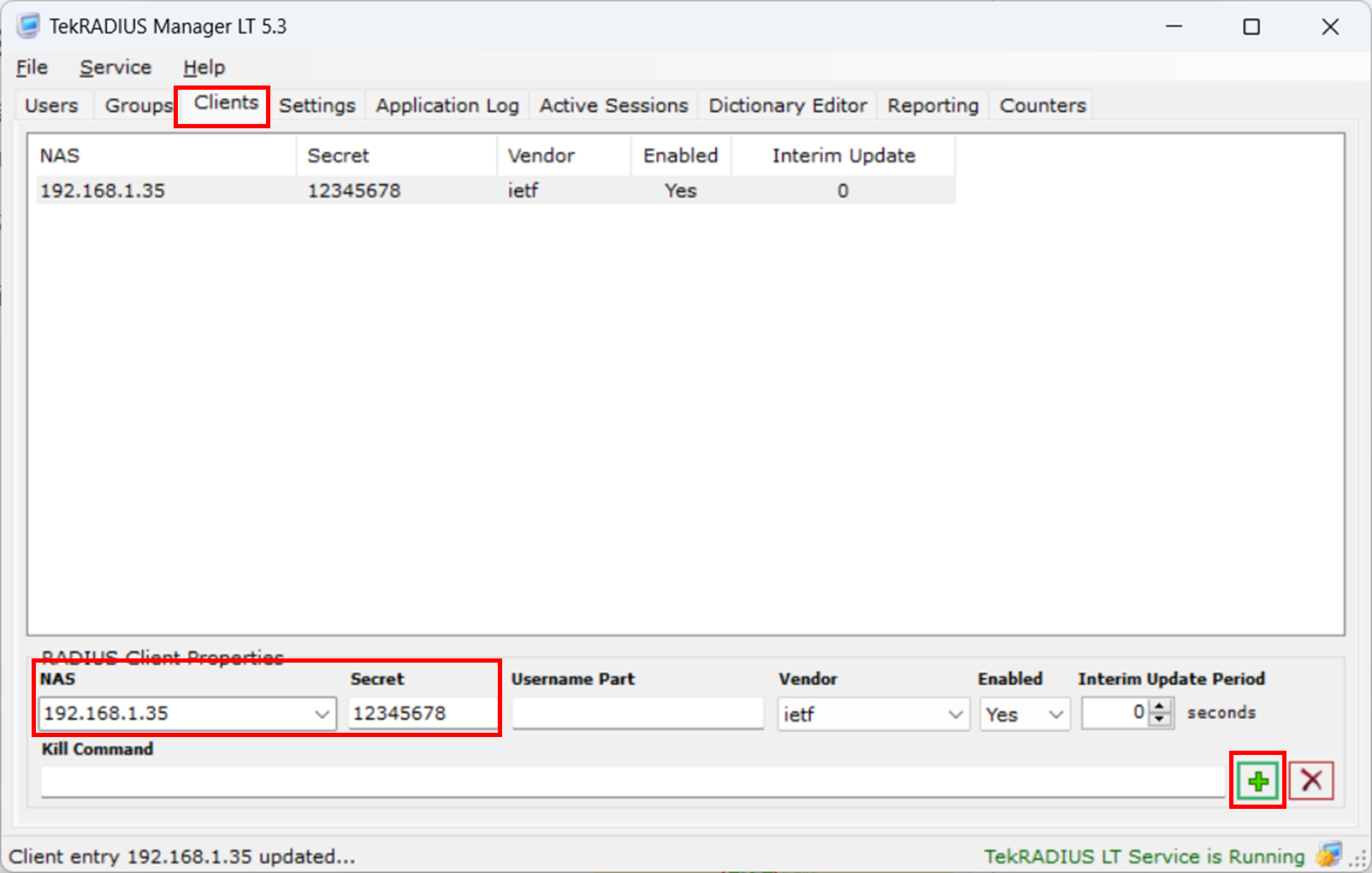Sort by the Vendor column header
Screen dimensions: 1372x873
(x=564, y=156)
